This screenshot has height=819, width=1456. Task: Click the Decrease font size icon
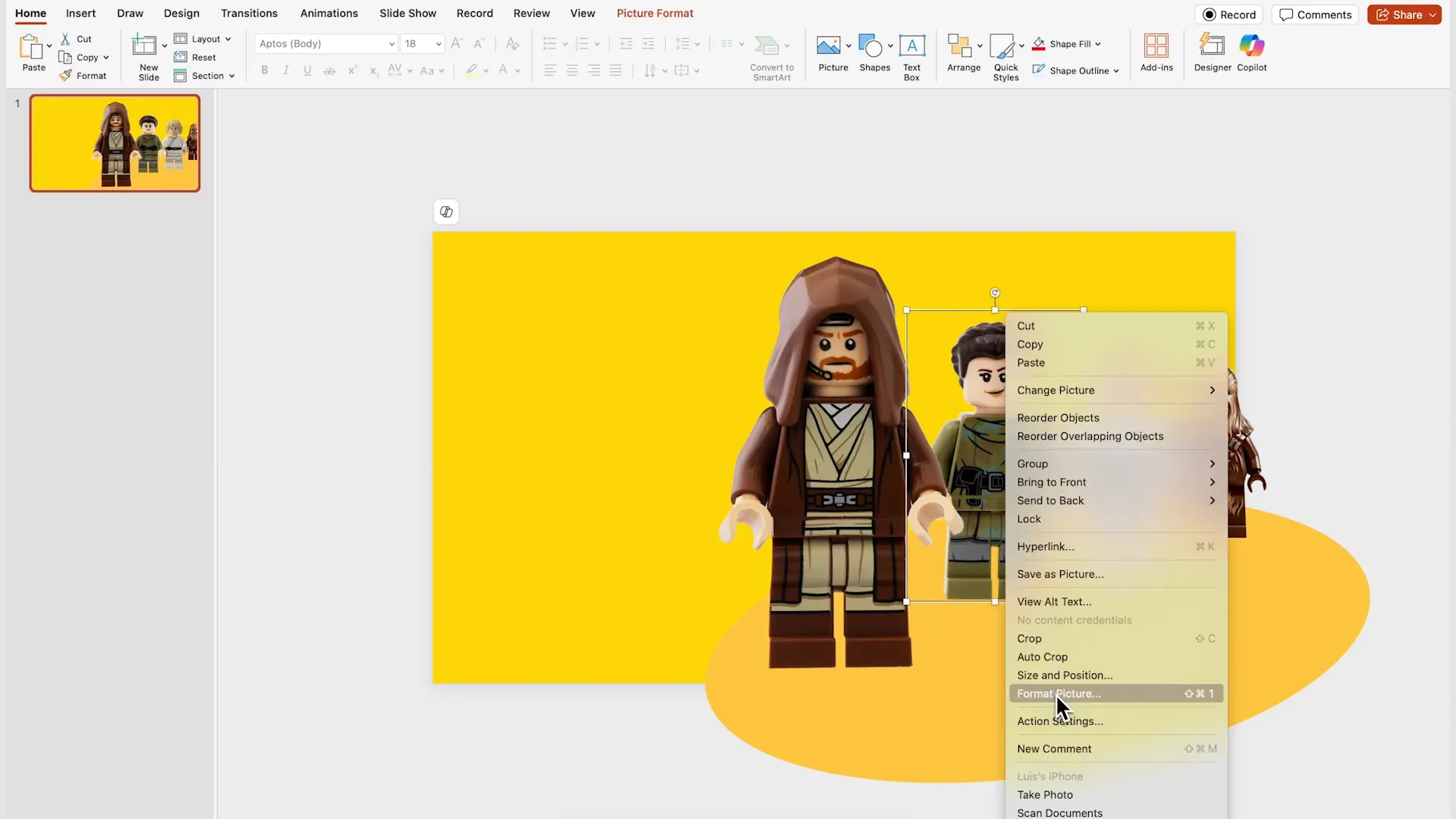click(479, 43)
